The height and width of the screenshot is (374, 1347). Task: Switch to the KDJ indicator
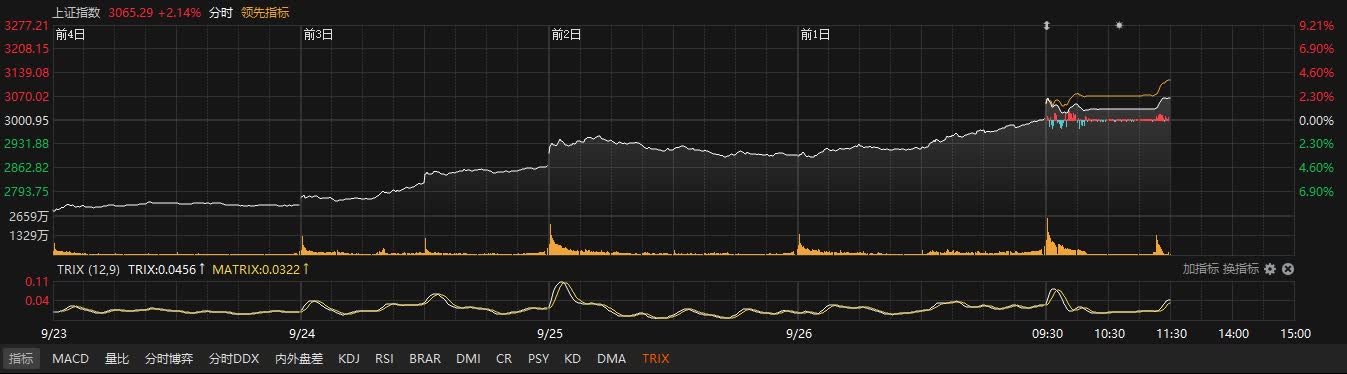349,358
